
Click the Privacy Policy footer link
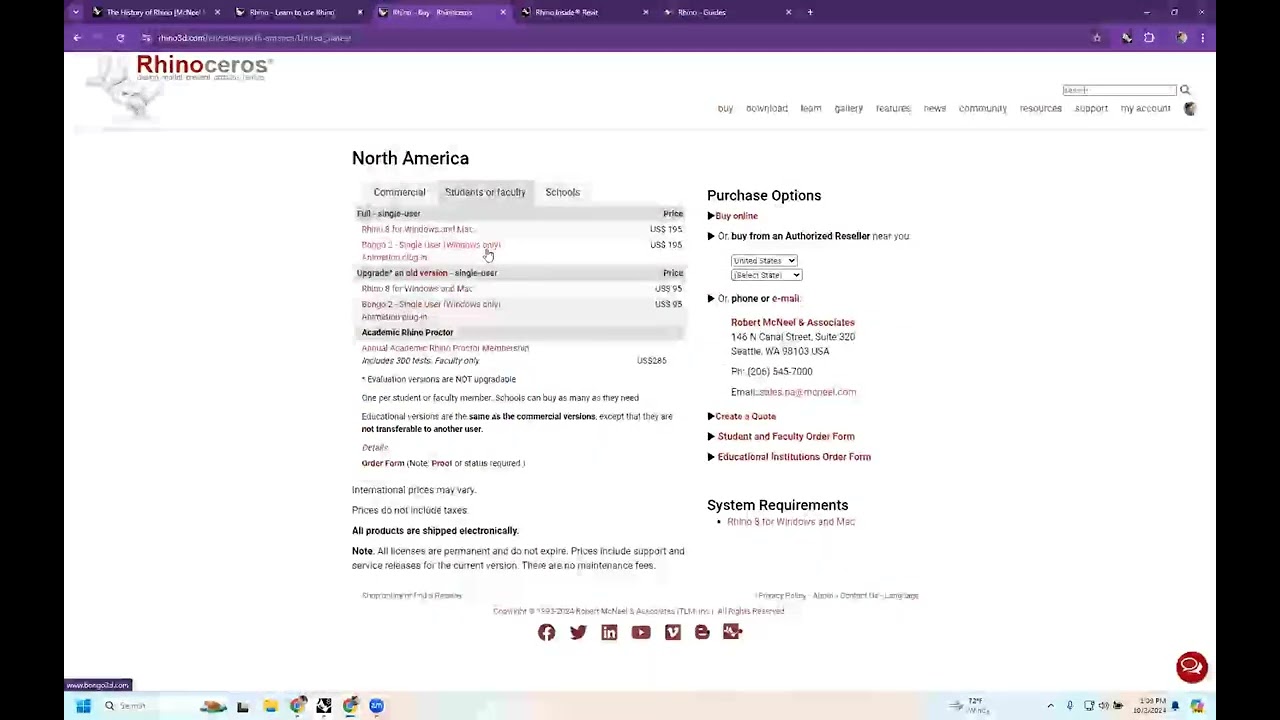point(781,596)
